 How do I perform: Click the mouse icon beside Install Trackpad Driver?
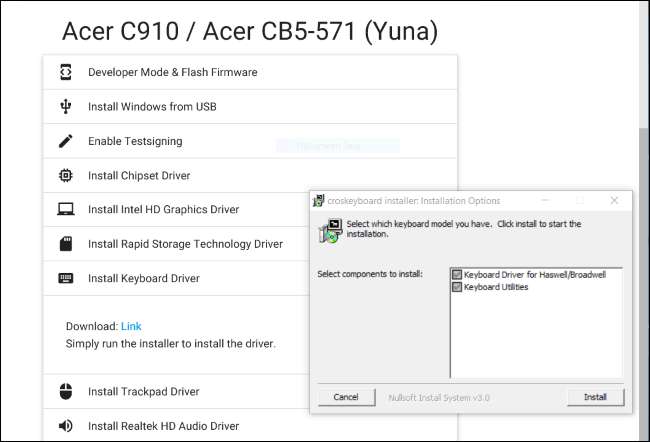(x=66, y=392)
